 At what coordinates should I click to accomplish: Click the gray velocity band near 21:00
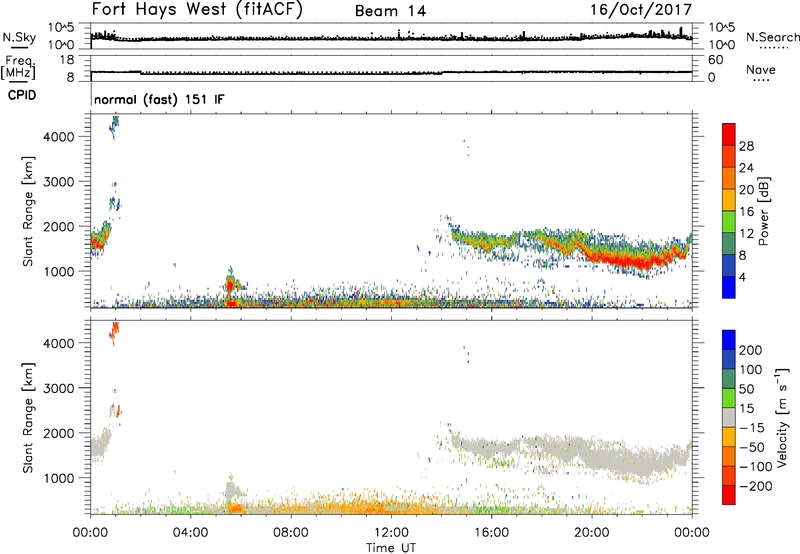coord(616,460)
